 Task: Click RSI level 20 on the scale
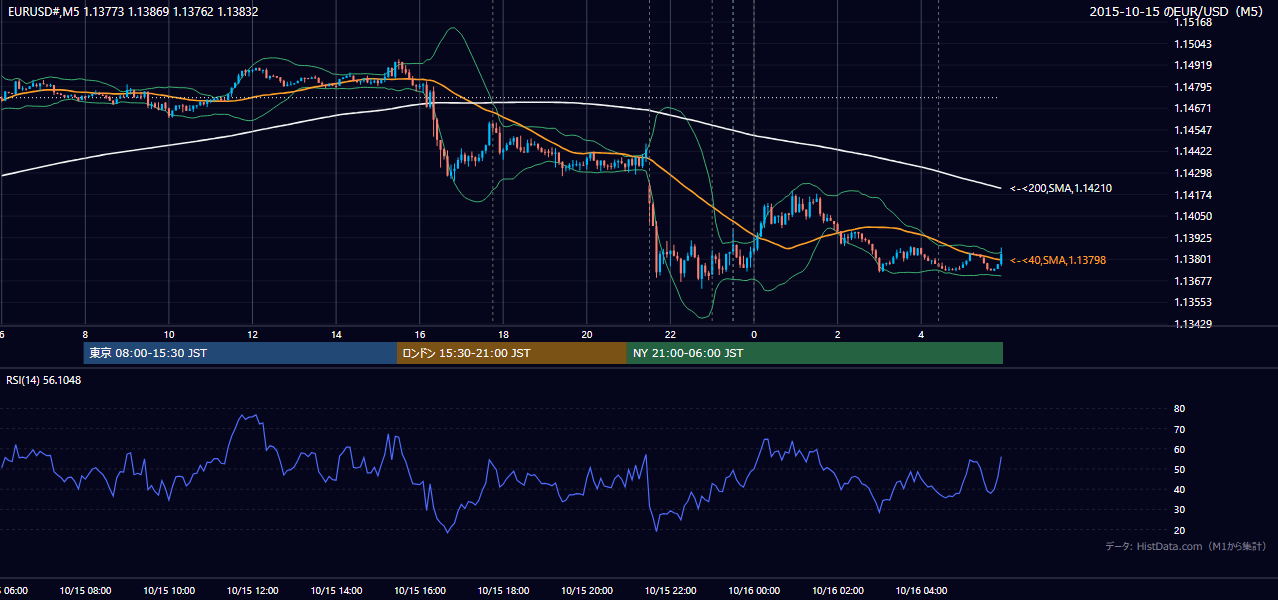[1179, 530]
